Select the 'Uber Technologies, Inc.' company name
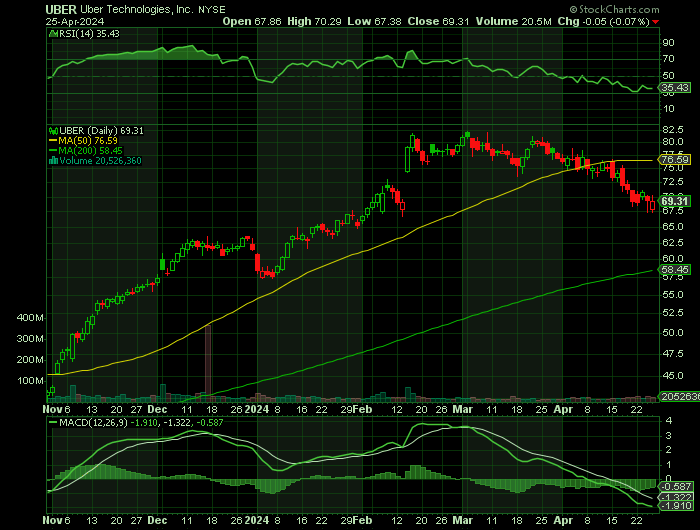Viewport: 700px width, 530px height. pos(137,9)
